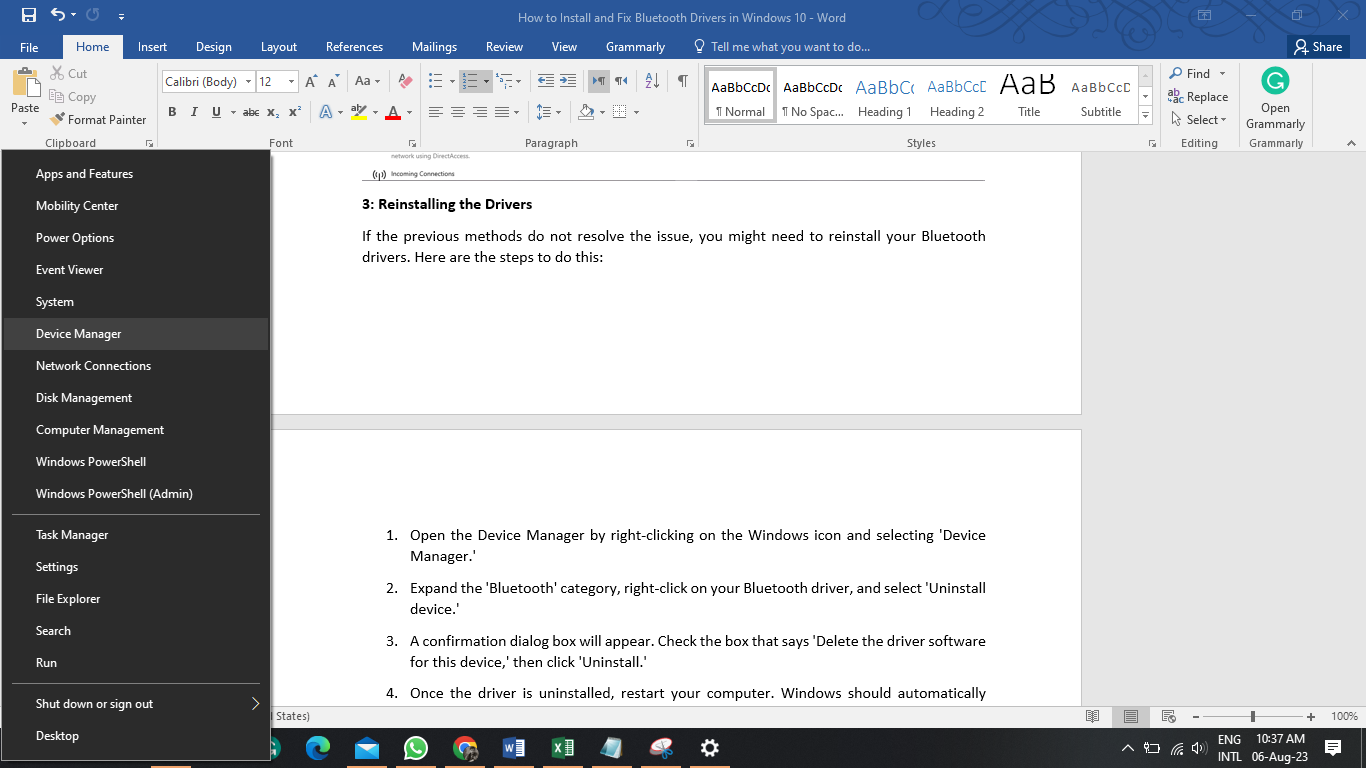Open Windows PowerShell (Admin) from the menu
Image resolution: width=1366 pixels, height=768 pixels.
[136, 494]
